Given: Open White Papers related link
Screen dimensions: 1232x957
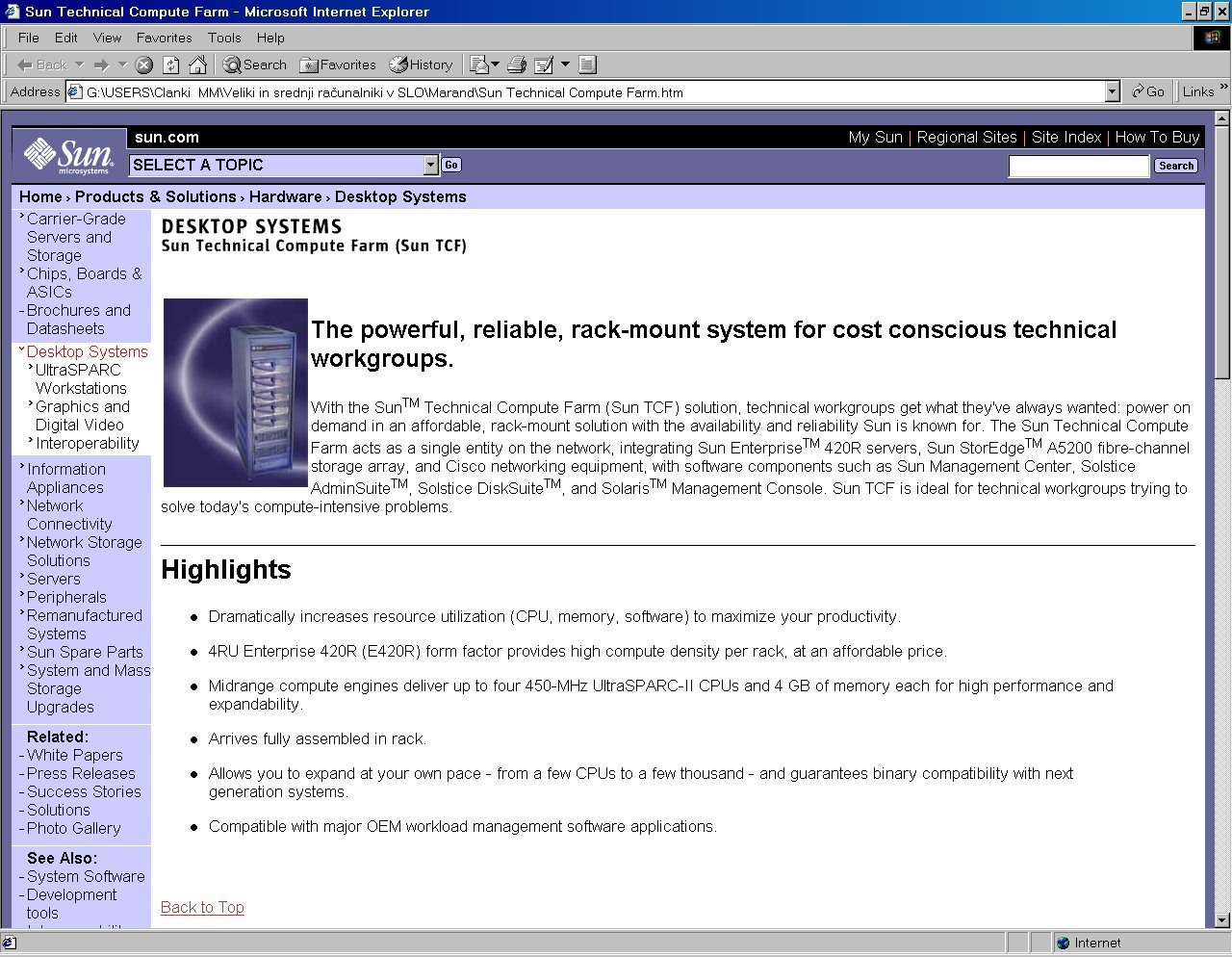Looking at the screenshot, I should (75, 755).
